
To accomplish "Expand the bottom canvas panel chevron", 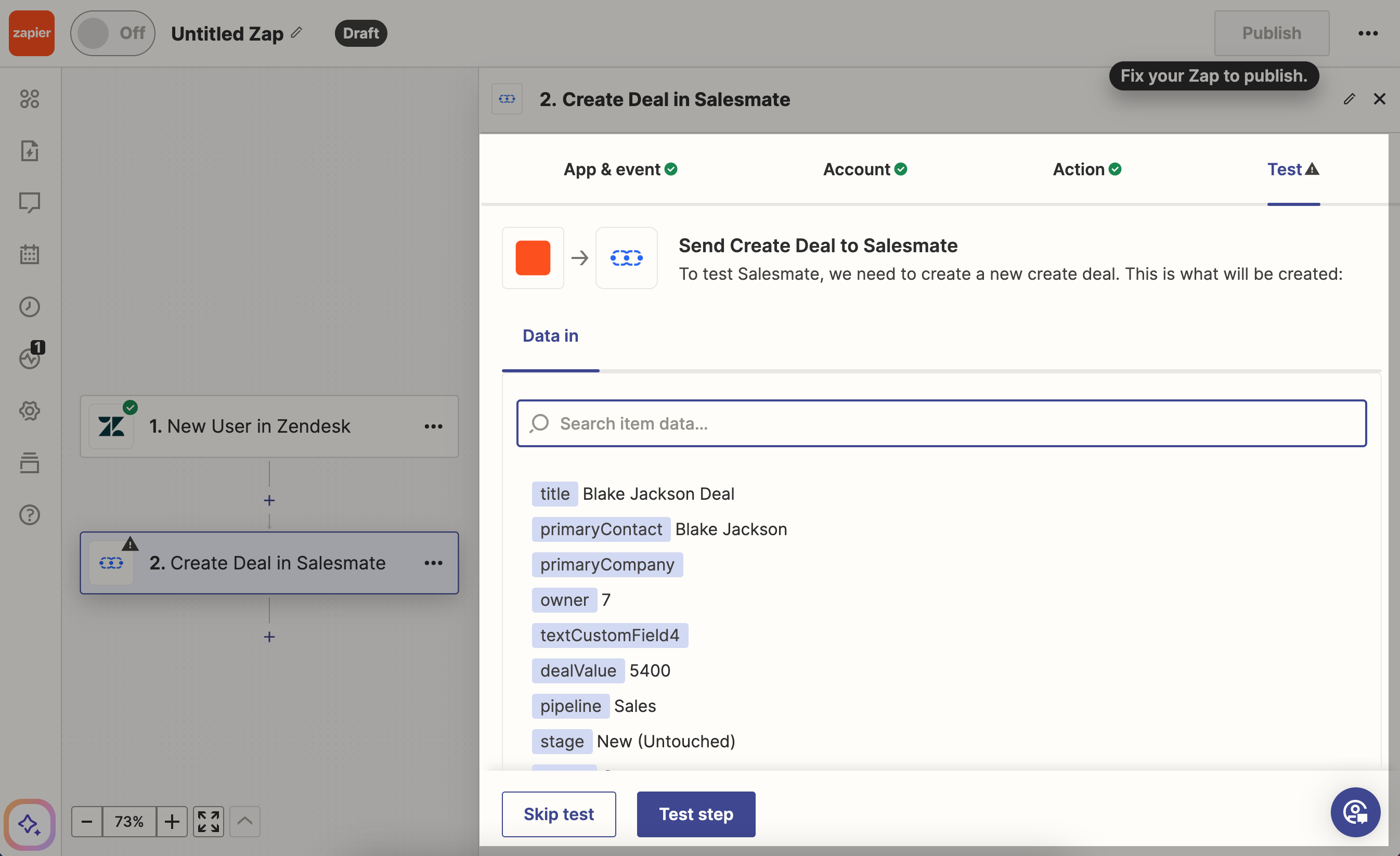I will coord(245,821).
